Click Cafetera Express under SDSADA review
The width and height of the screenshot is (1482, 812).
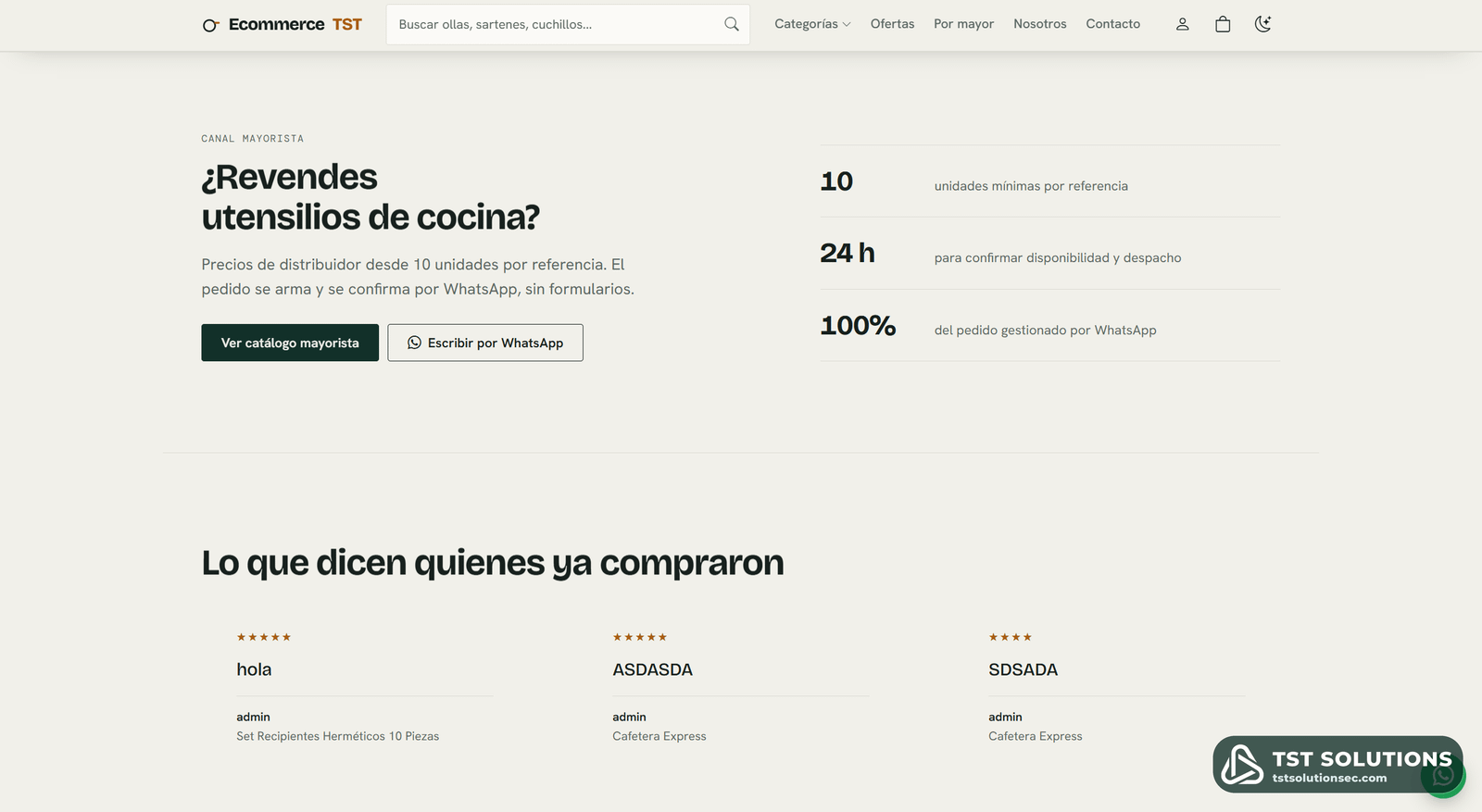click(1035, 736)
